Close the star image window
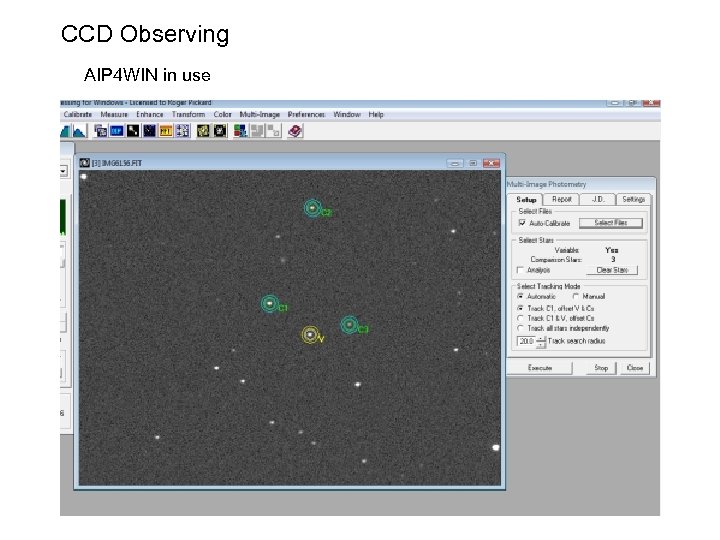Screen dimensions: 720x540 [x=491, y=163]
